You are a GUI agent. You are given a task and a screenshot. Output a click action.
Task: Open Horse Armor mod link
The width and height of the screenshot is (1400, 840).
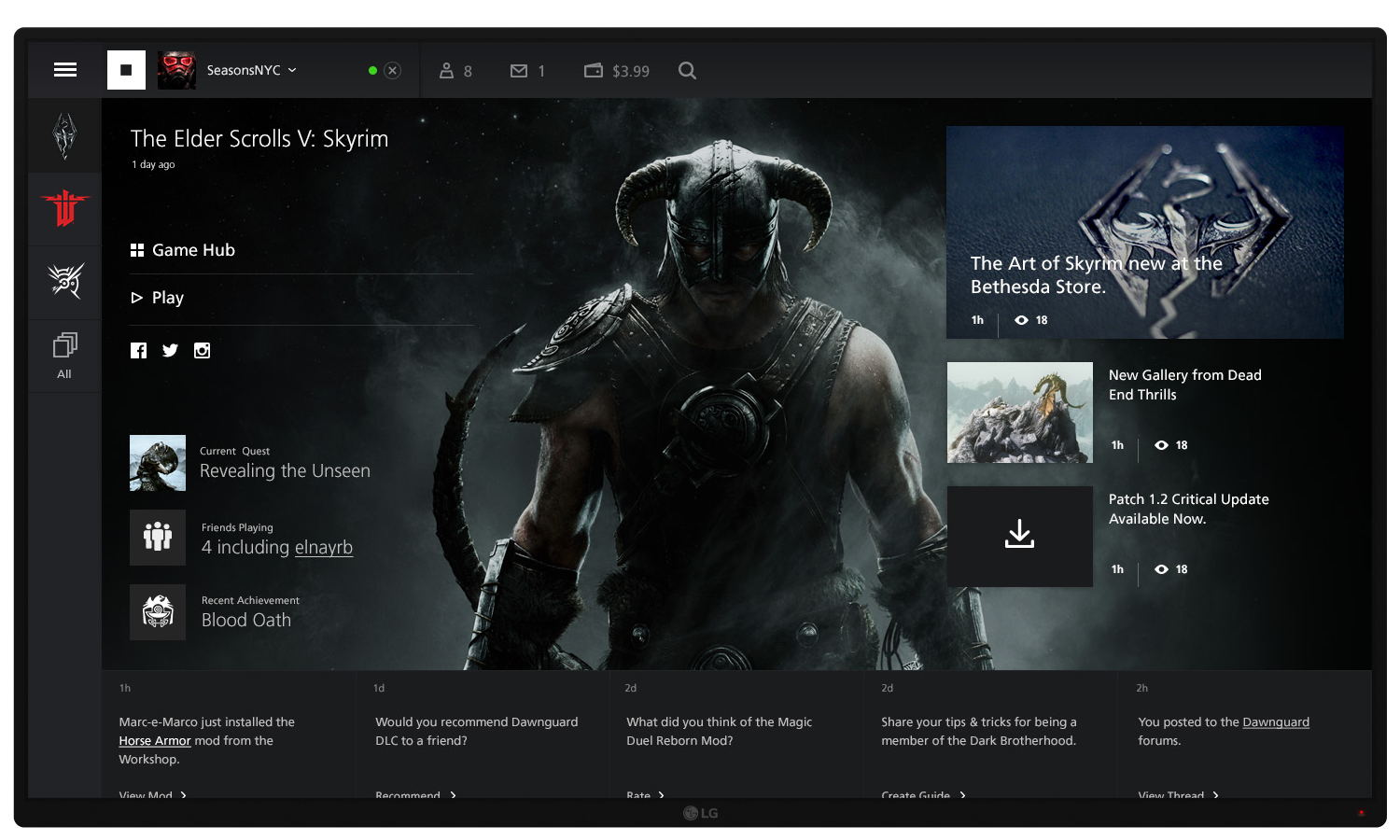155,741
